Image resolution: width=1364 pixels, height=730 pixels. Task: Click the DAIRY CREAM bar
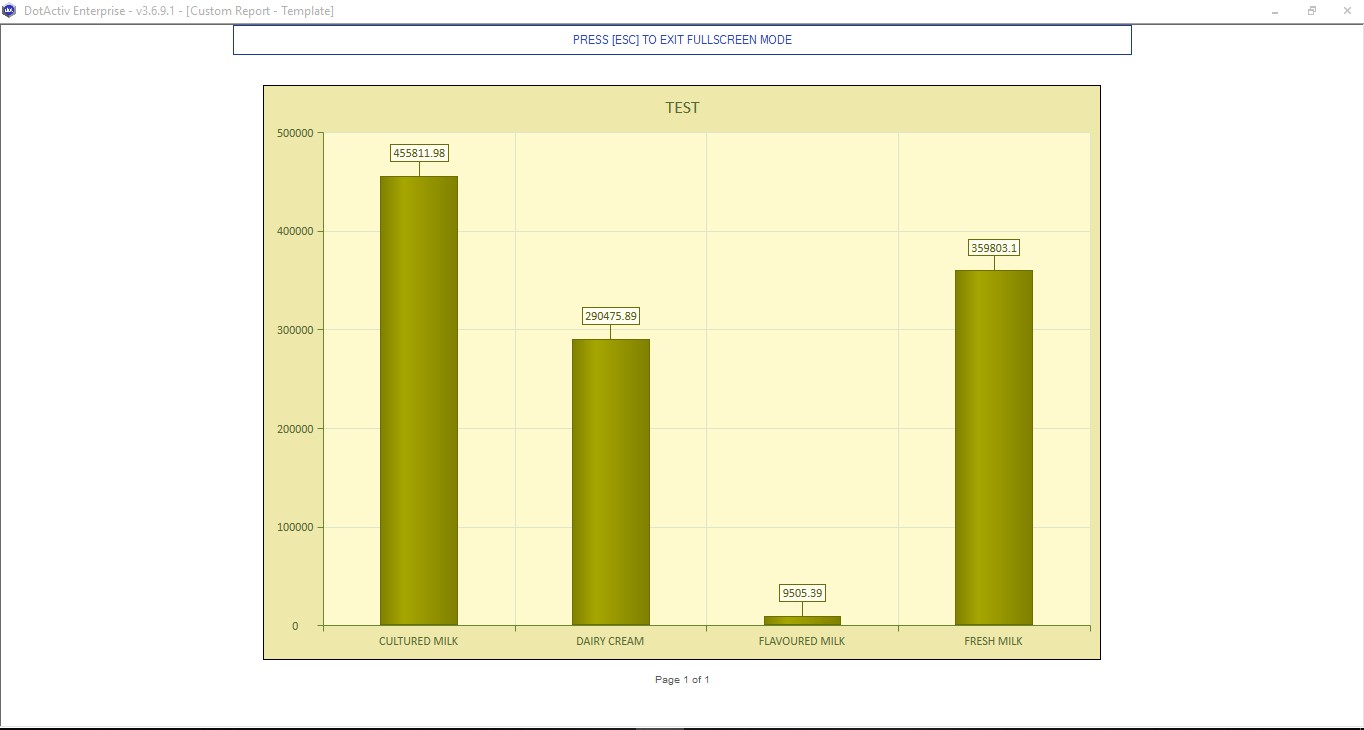pyautogui.click(x=611, y=482)
